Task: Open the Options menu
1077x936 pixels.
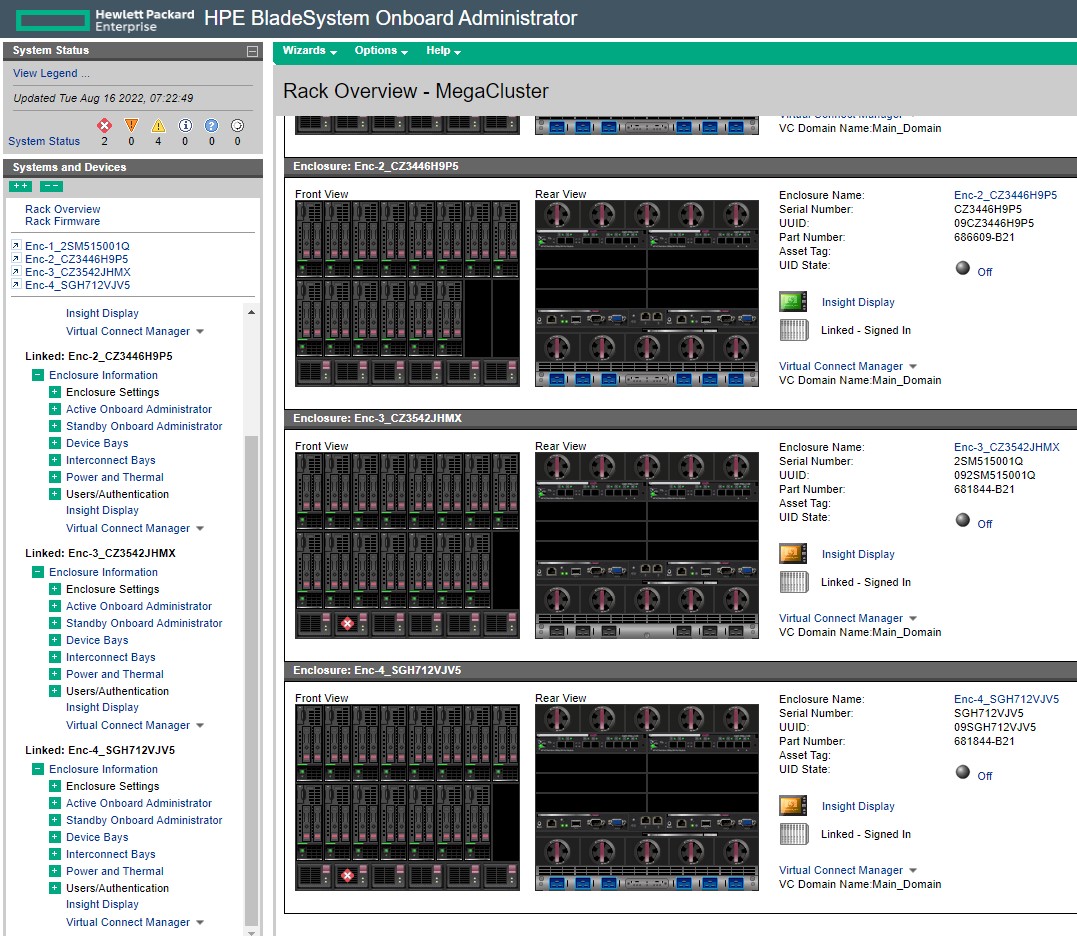Action: [x=381, y=51]
